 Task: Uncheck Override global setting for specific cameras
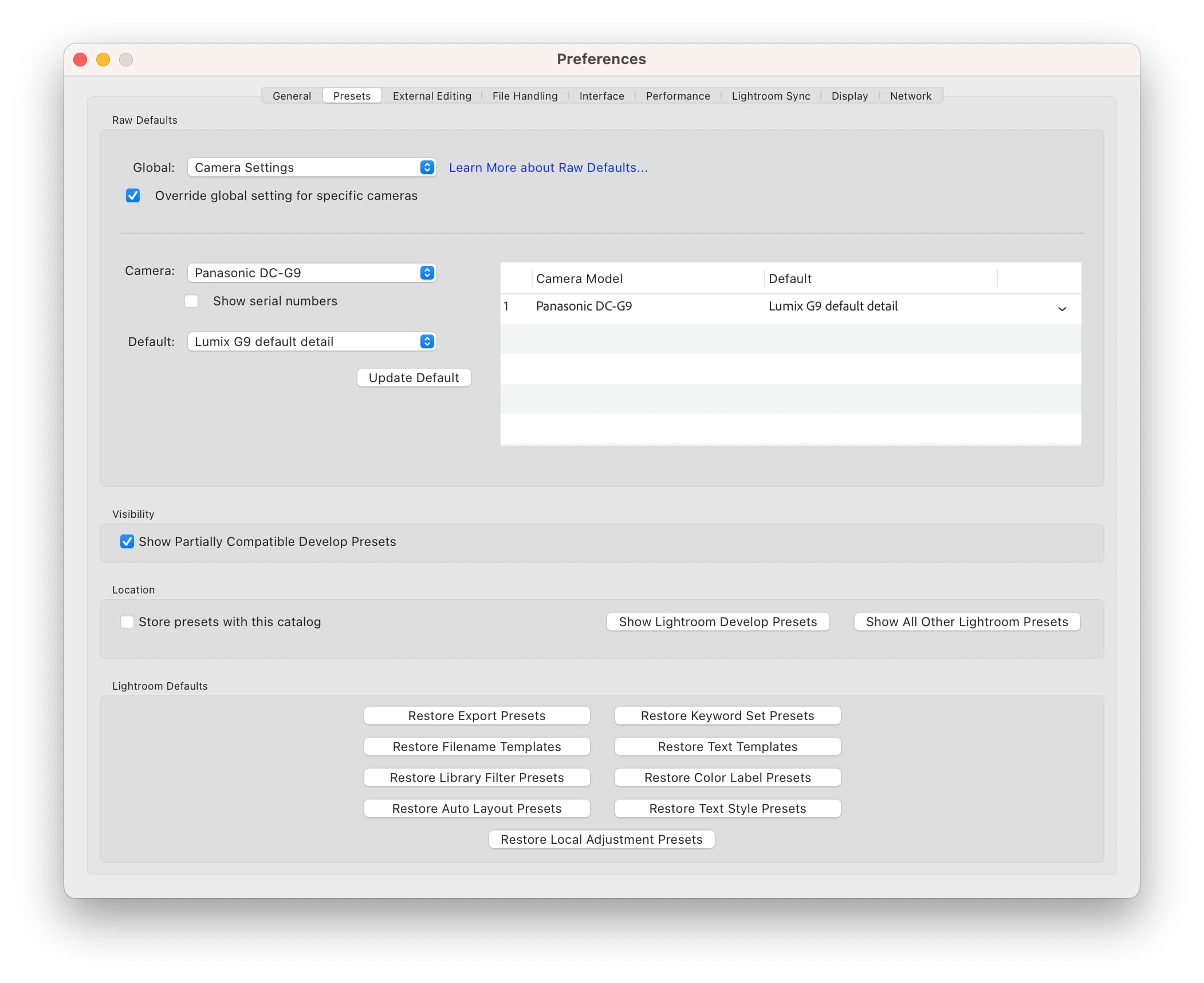pyautogui.click(x=133, y=195)
